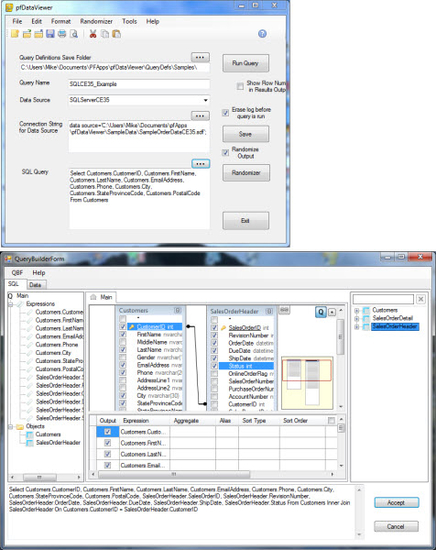Click the grid horizontal scrollbar thumb
Image resolution: width=436 pixels, height=550 pixels.
tap(174, 474)
